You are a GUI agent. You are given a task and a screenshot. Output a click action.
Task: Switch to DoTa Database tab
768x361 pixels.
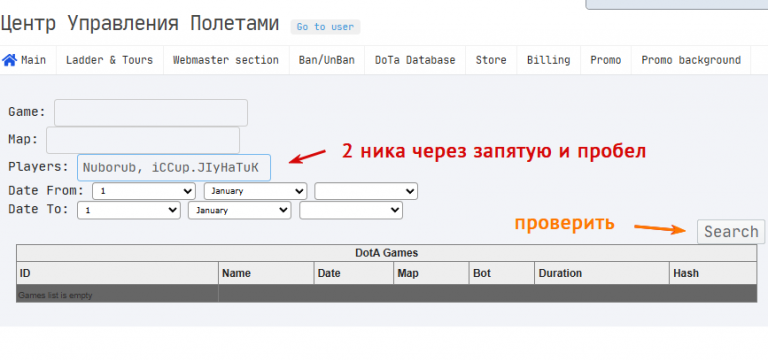[x=415, y=60]
